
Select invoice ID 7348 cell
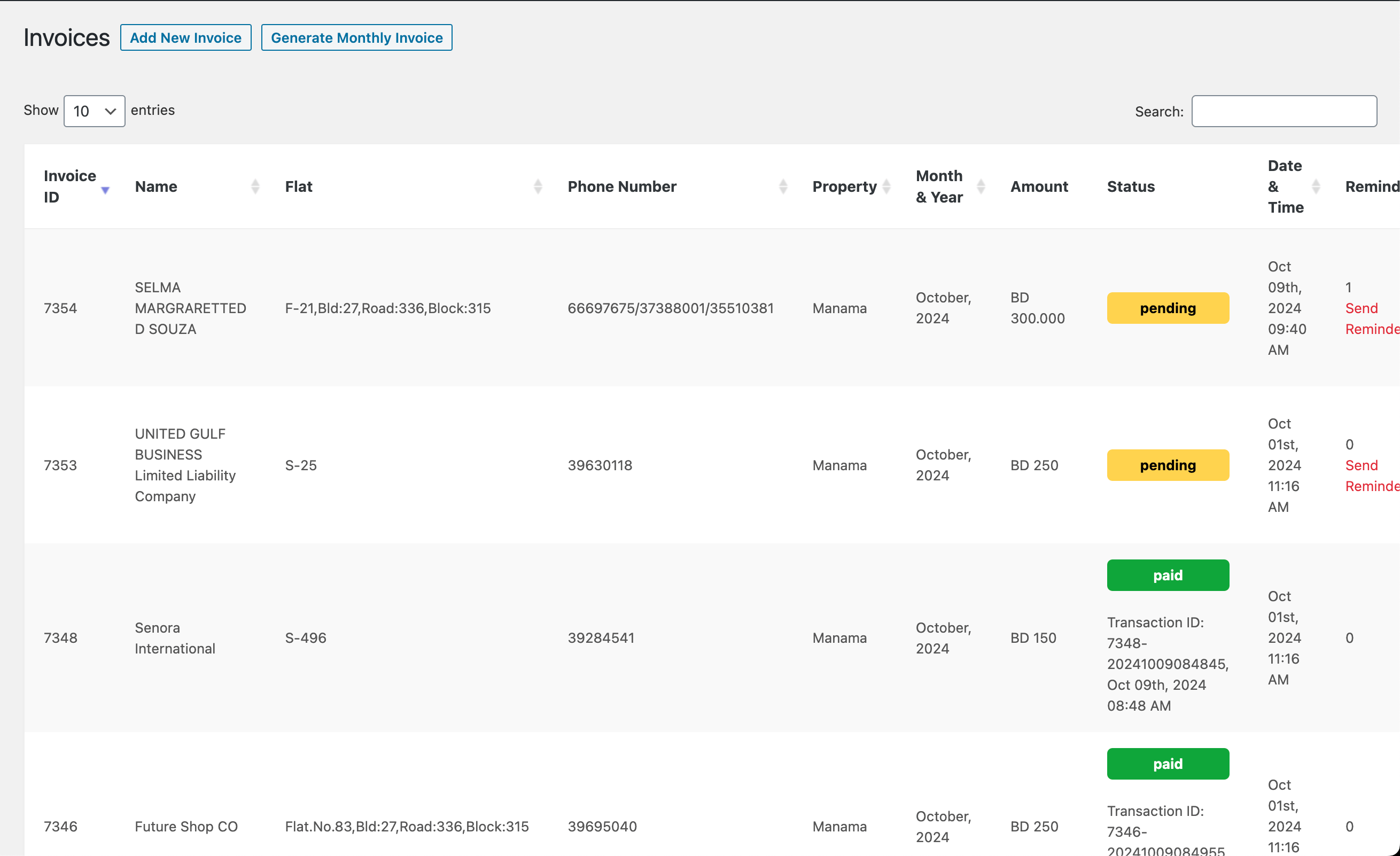(x=60, y=638)
